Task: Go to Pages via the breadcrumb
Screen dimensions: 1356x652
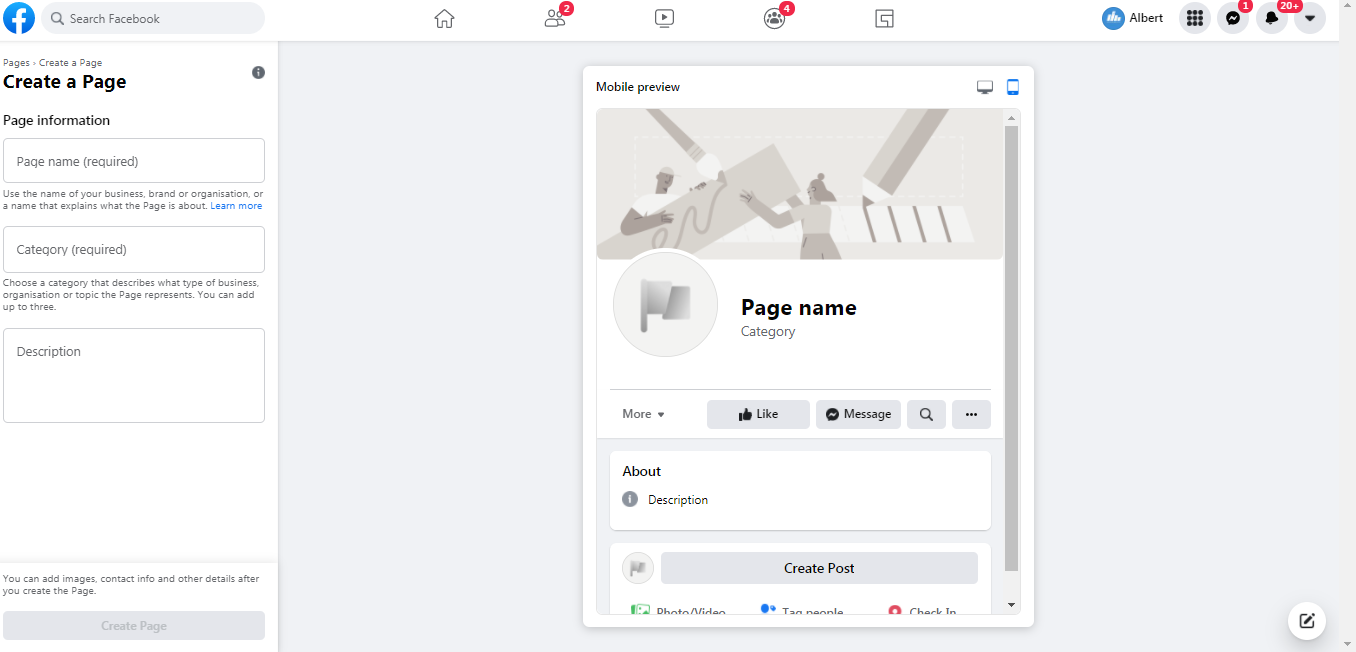Action: pyautogui.click(x=15, y=62)
